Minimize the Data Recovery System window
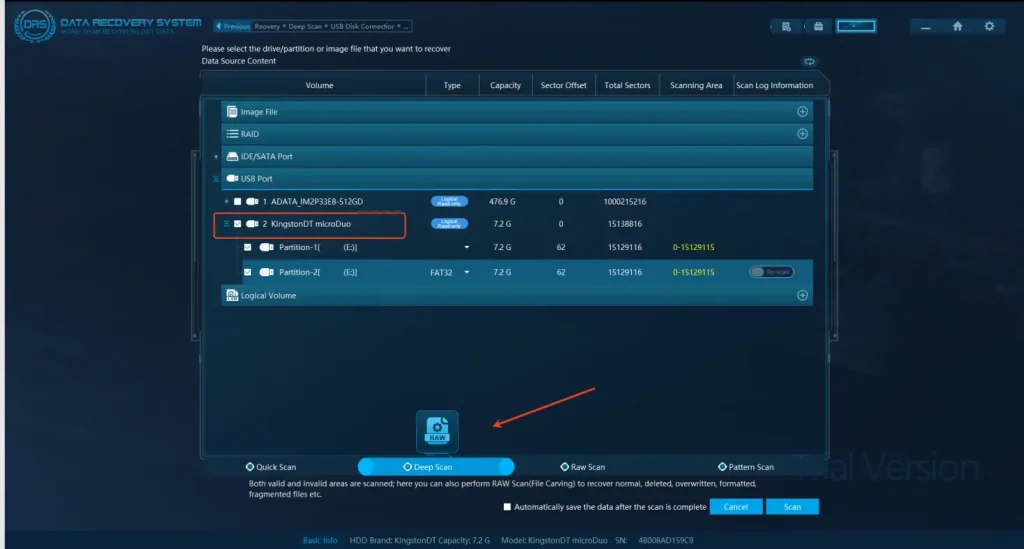 coord(925,27)
